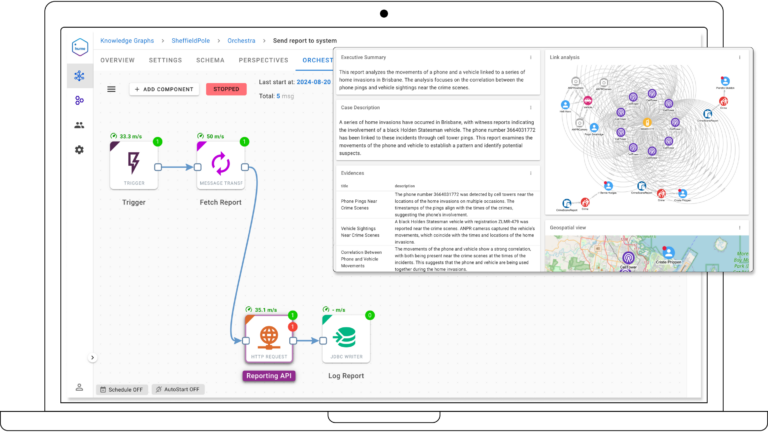Click the red STOPPED status button

point(226,89)
